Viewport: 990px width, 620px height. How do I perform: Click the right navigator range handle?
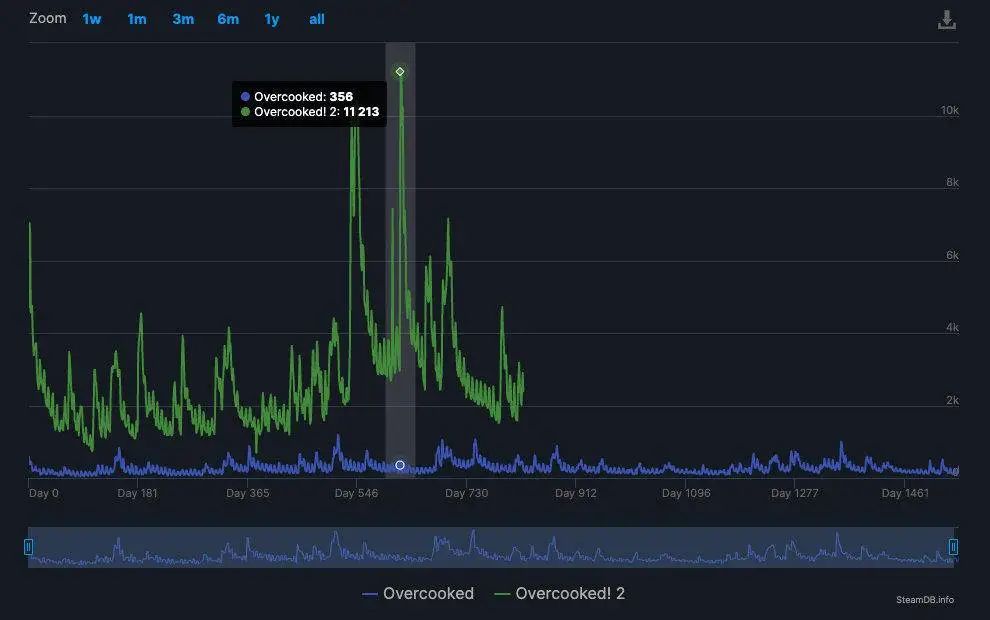[x=953, y=547]
